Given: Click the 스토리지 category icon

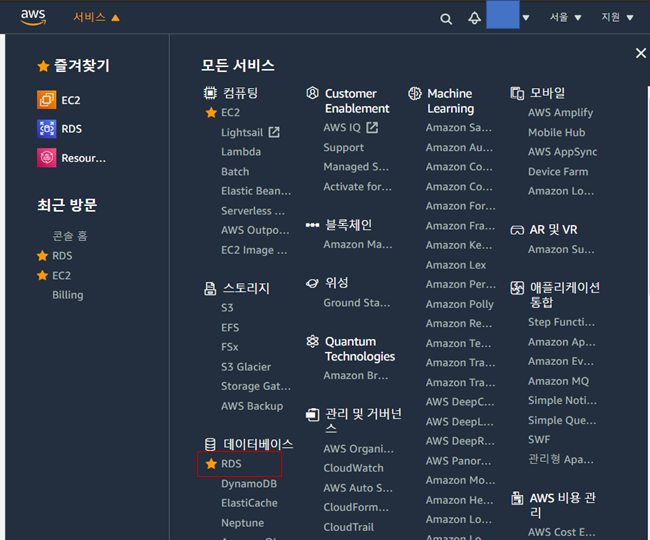Looking at the screenshot, I should coord(210,288).
